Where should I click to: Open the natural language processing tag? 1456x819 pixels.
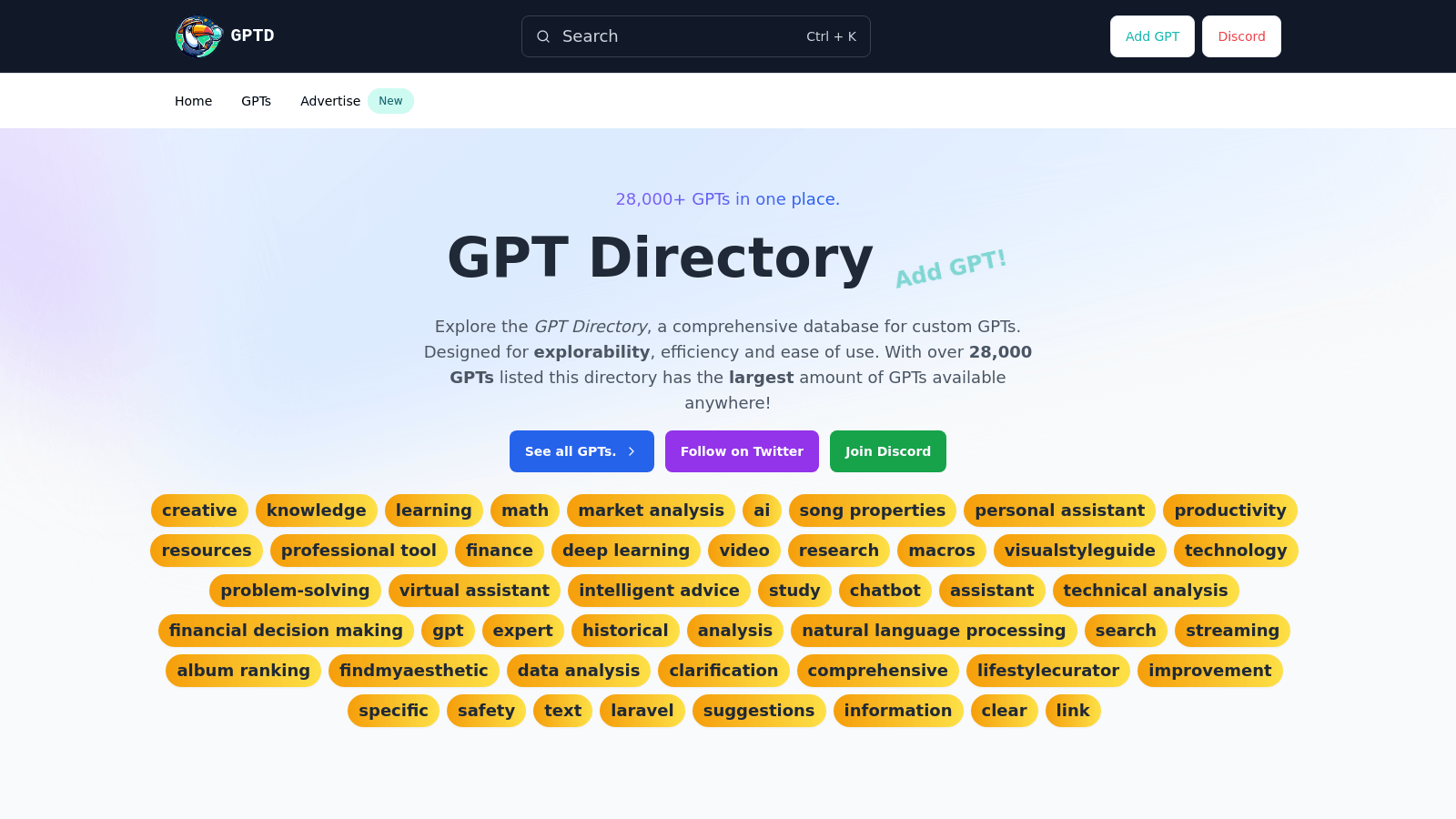[x=934, y=631]
